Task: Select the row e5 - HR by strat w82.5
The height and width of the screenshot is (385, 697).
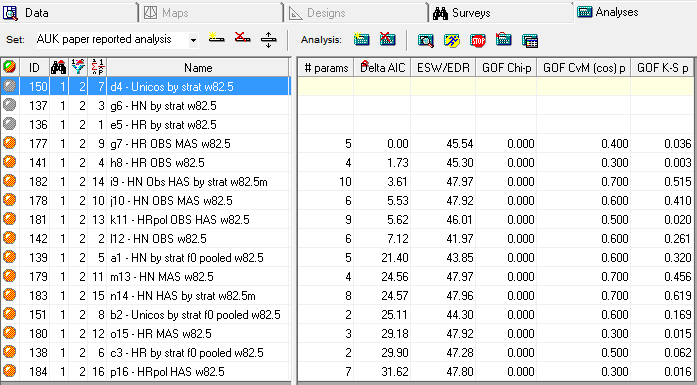Action: pyautogui.click(x=145, y=124)
